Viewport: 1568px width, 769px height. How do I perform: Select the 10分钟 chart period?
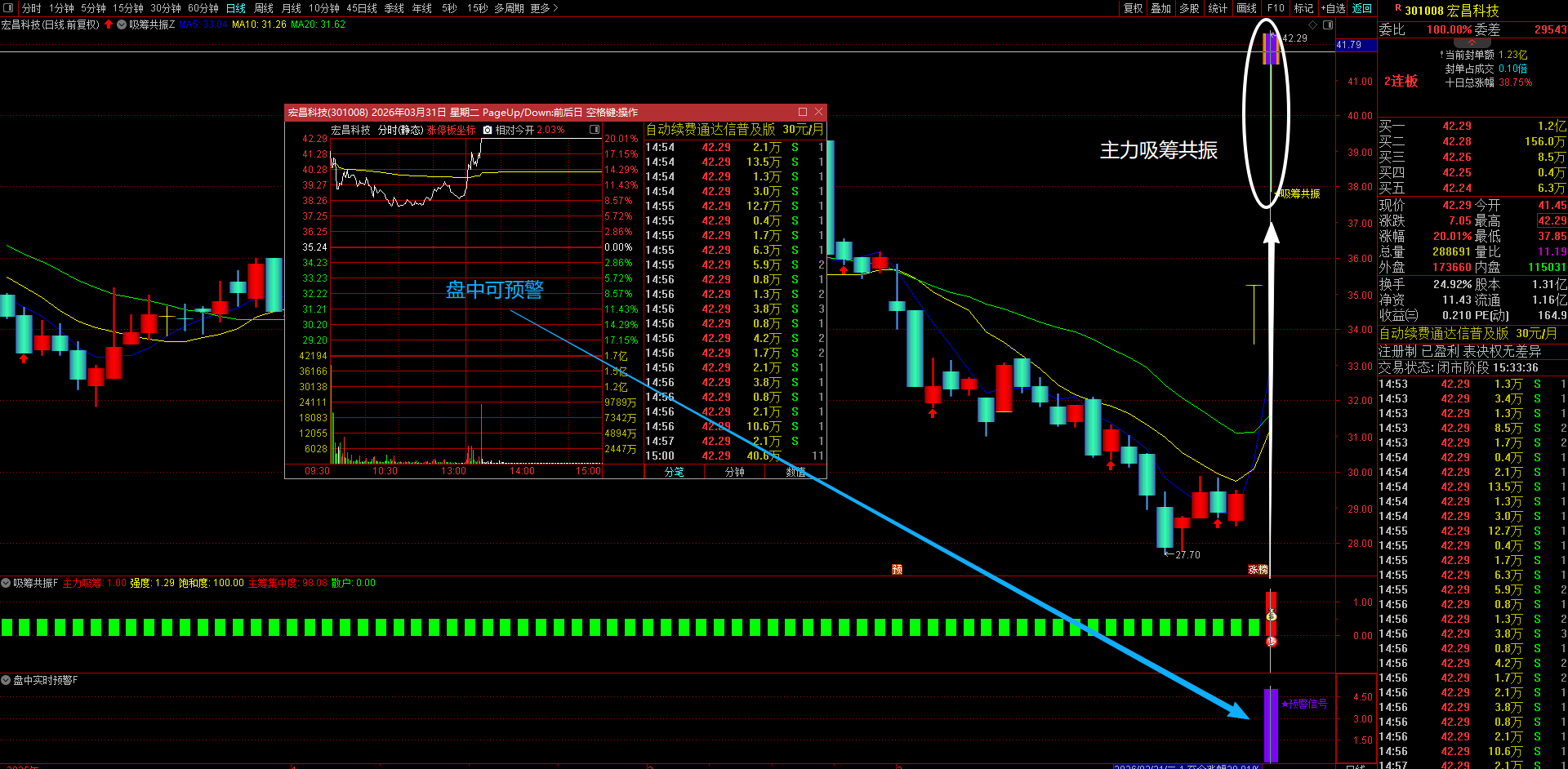click(x=324, y=8)
